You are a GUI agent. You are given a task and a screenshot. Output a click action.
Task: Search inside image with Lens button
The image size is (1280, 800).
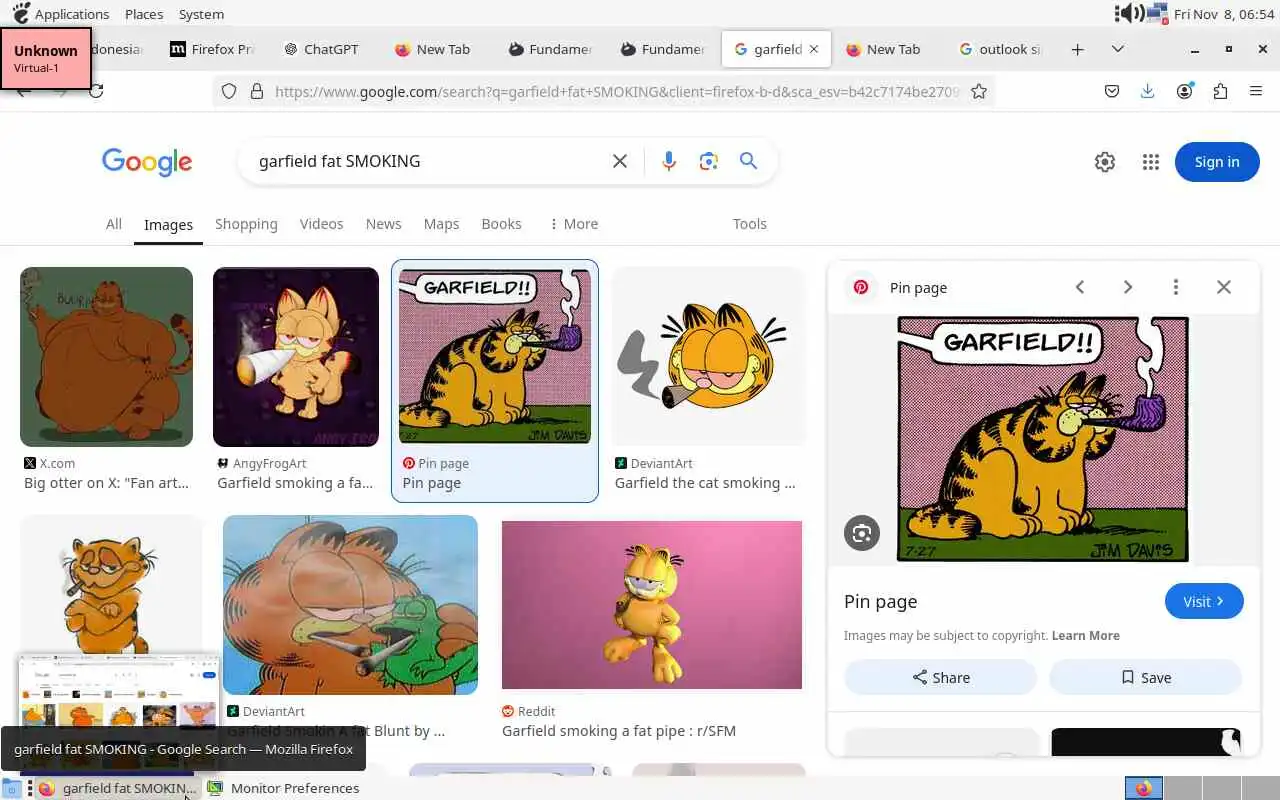click(x=862, y=532)
